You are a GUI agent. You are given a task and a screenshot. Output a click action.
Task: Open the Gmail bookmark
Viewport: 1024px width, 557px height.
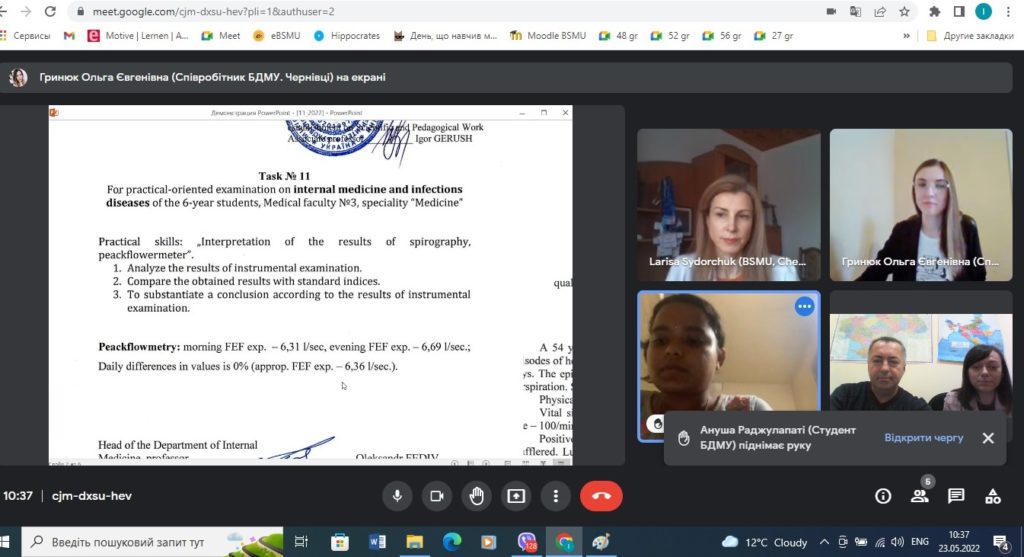[69, 36]
